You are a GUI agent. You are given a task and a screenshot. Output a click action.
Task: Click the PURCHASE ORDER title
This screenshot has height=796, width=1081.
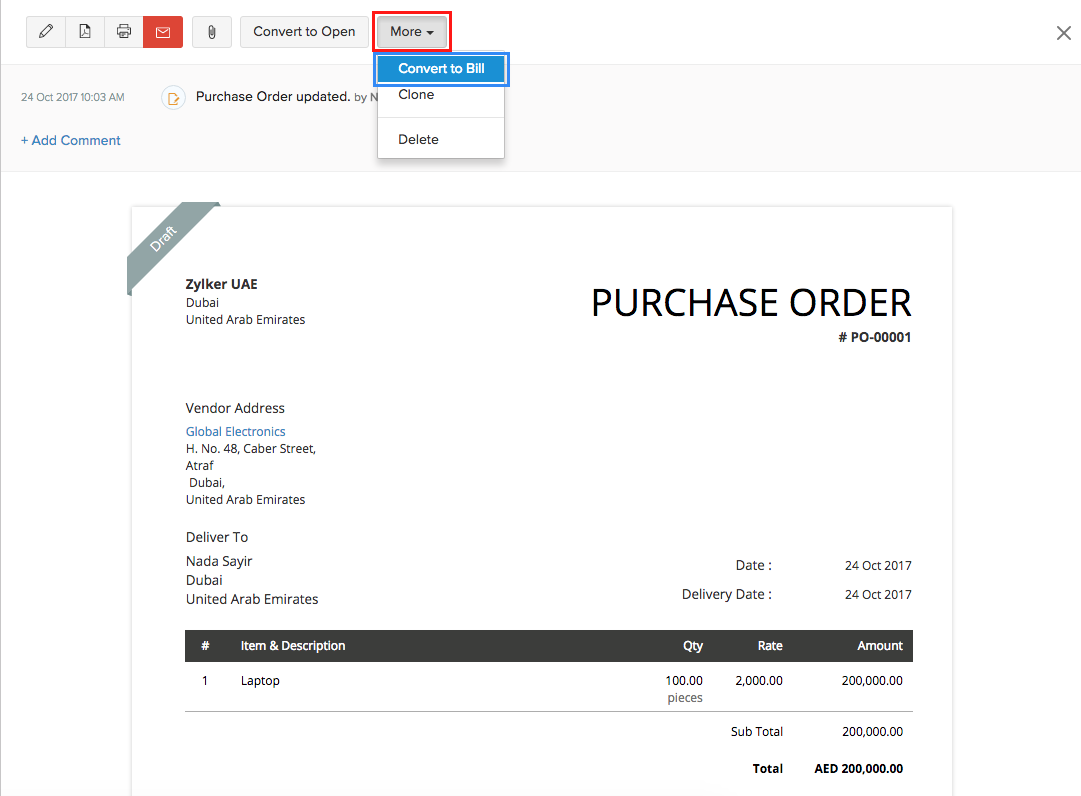point(751,303)
